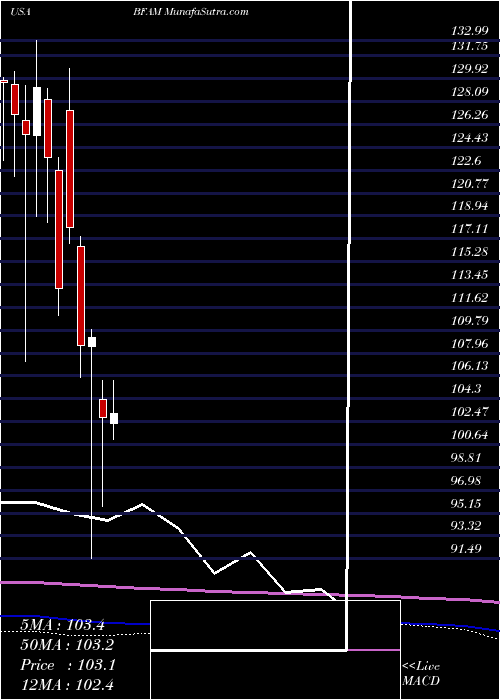Click the 5MA : 103.4 indicator text
Image resolution: width=500 pixels, height=700 pixels.
pos(62,625)
